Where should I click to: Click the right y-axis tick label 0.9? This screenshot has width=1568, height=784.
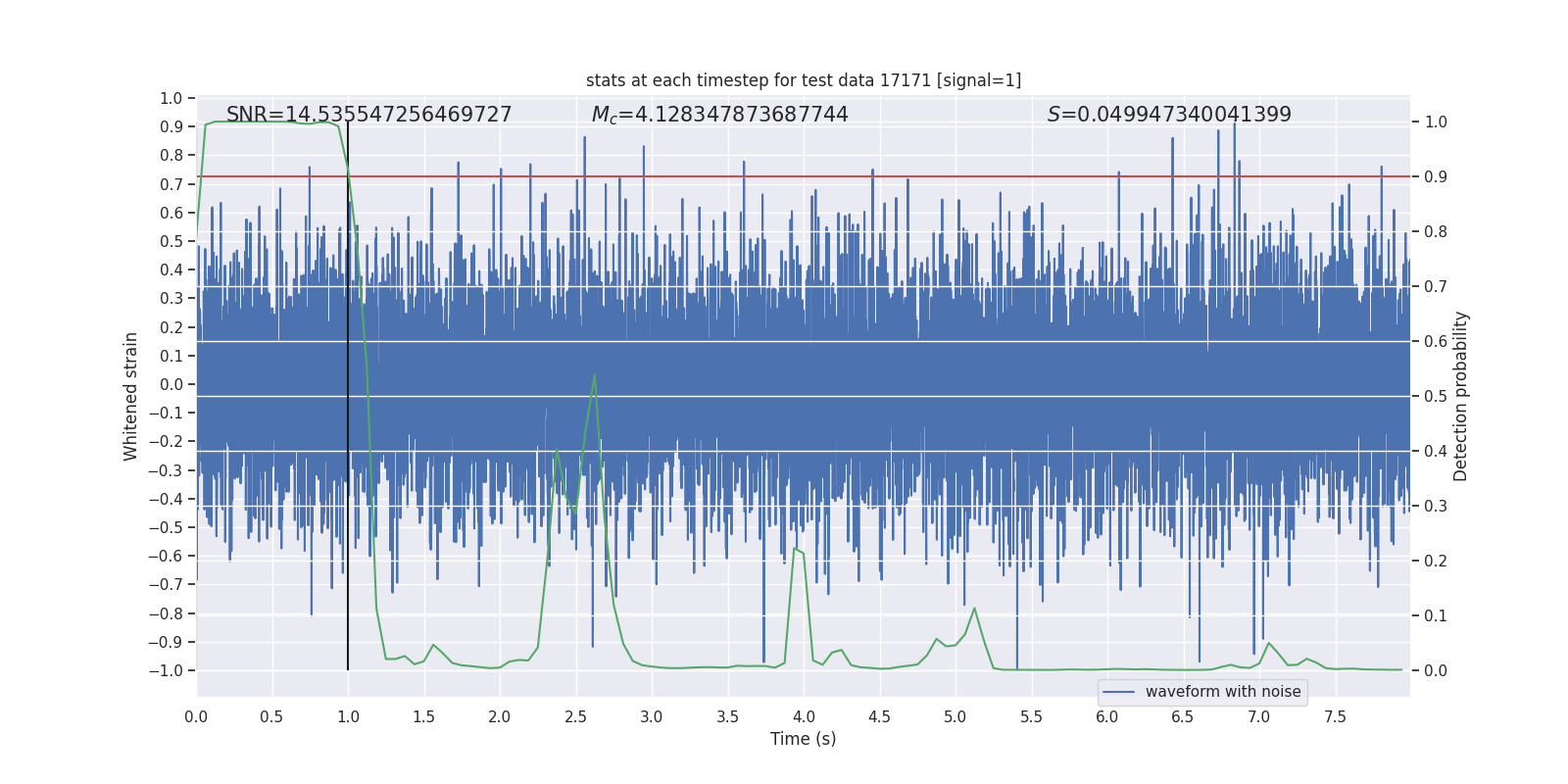1436,177
